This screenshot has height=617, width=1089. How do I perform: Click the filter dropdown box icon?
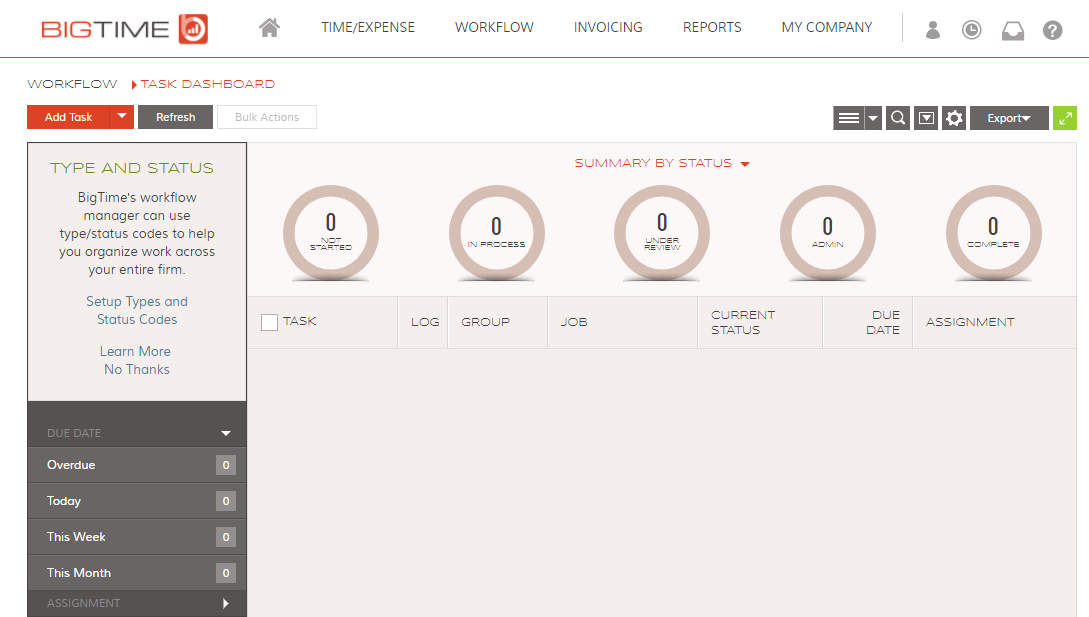point(926,118)
